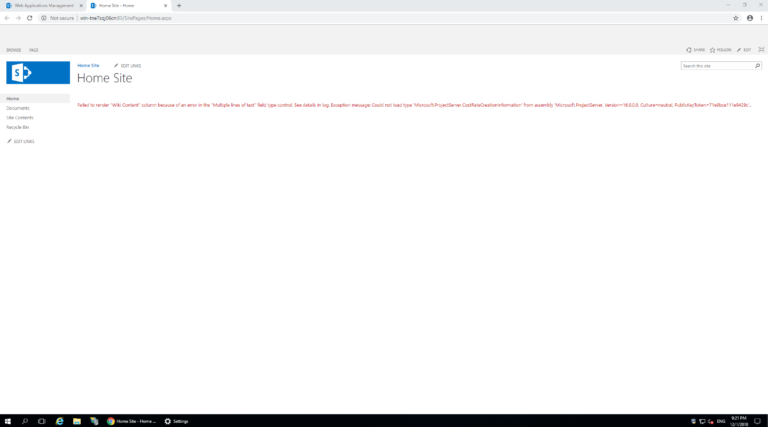
Task: Go forward in the browser
Action: (18, 18)
